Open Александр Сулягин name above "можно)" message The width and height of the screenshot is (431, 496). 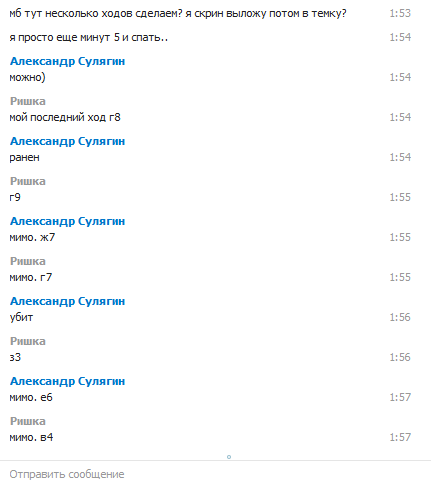pos(67,61)
